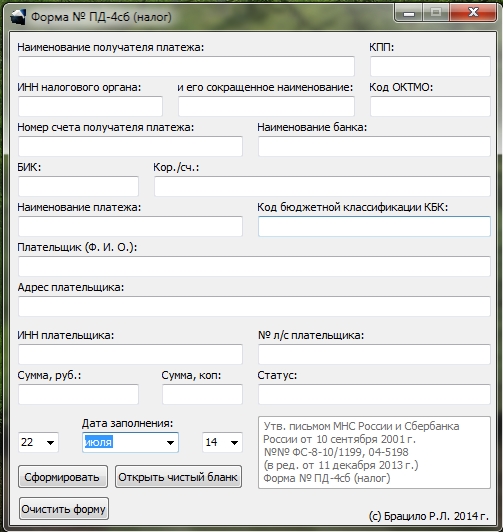Select the БИК input field

coord(78,186)
